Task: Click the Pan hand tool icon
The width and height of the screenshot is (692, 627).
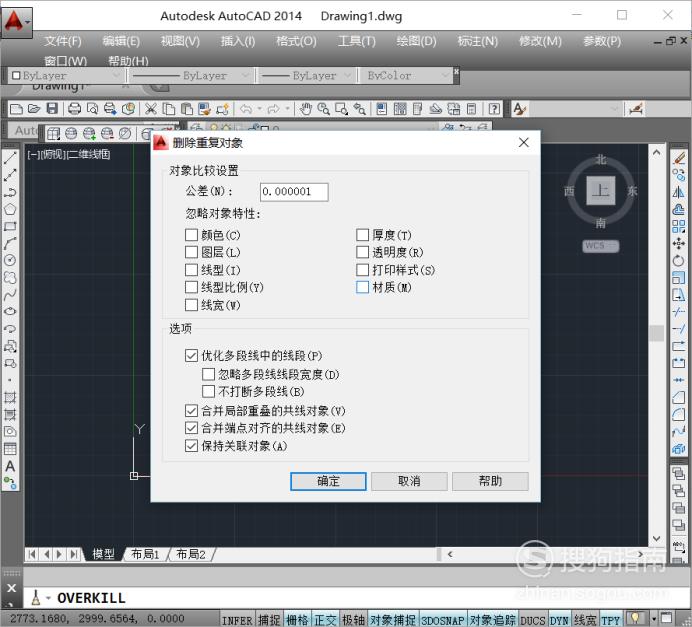Action: tap(305, 109)
